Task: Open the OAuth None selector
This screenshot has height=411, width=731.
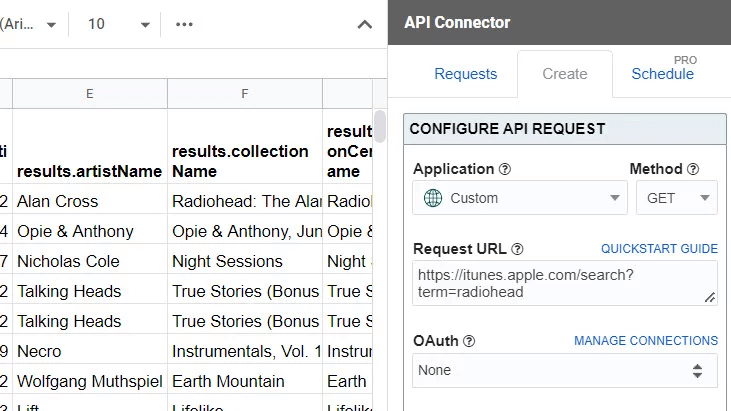Action: [x=565, y=370]
